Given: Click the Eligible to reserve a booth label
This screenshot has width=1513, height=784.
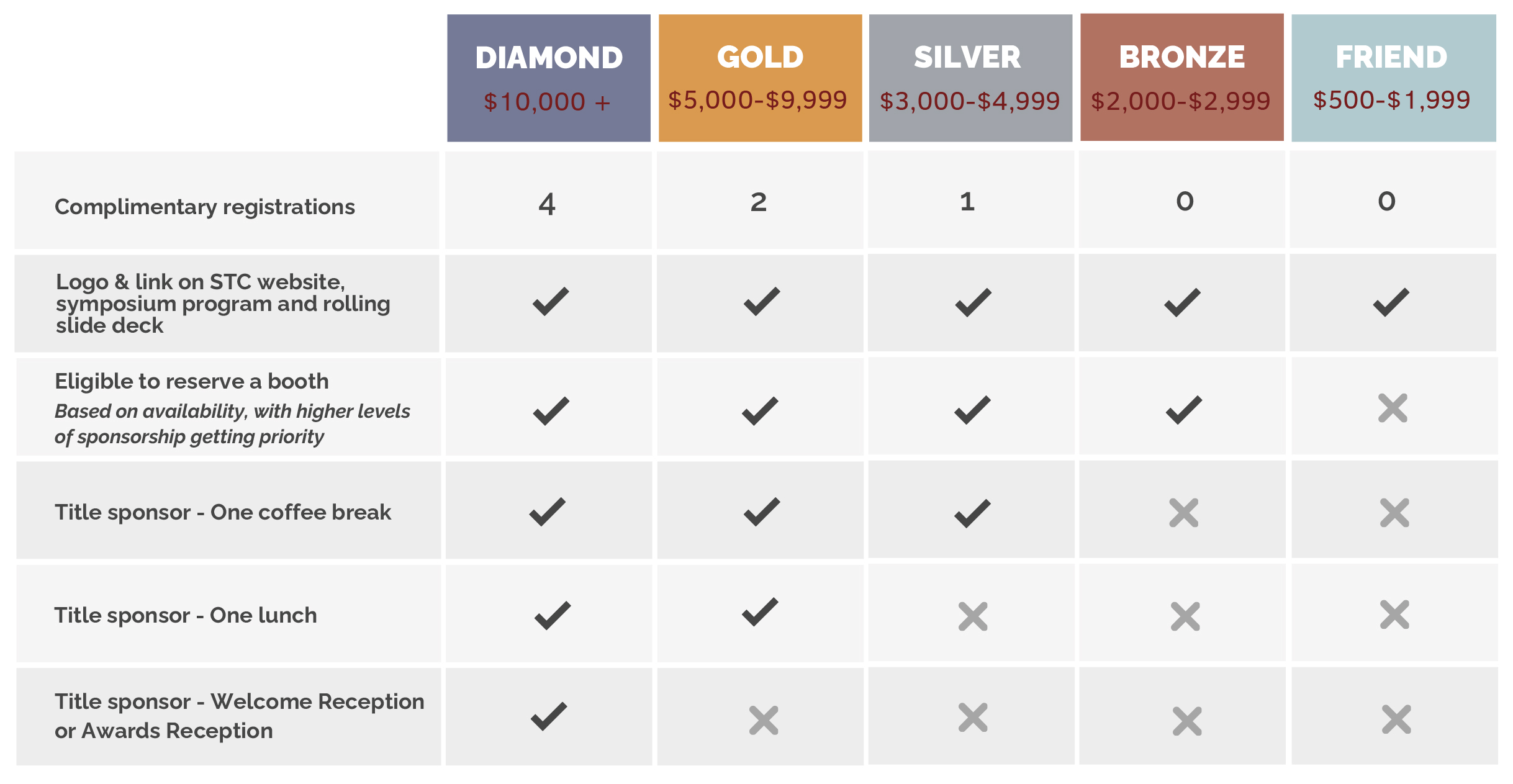Looking at the screenshot, I should [x=192, y=381].
